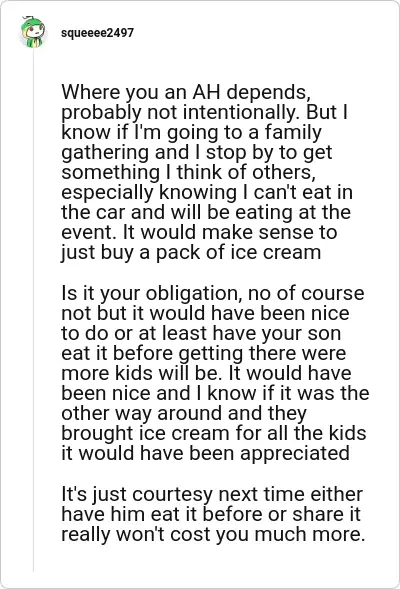The width and height of the screenshot is (400, 589).
Task: Click the line 'have him eat it before or share it'
Action: coord(211,514)
